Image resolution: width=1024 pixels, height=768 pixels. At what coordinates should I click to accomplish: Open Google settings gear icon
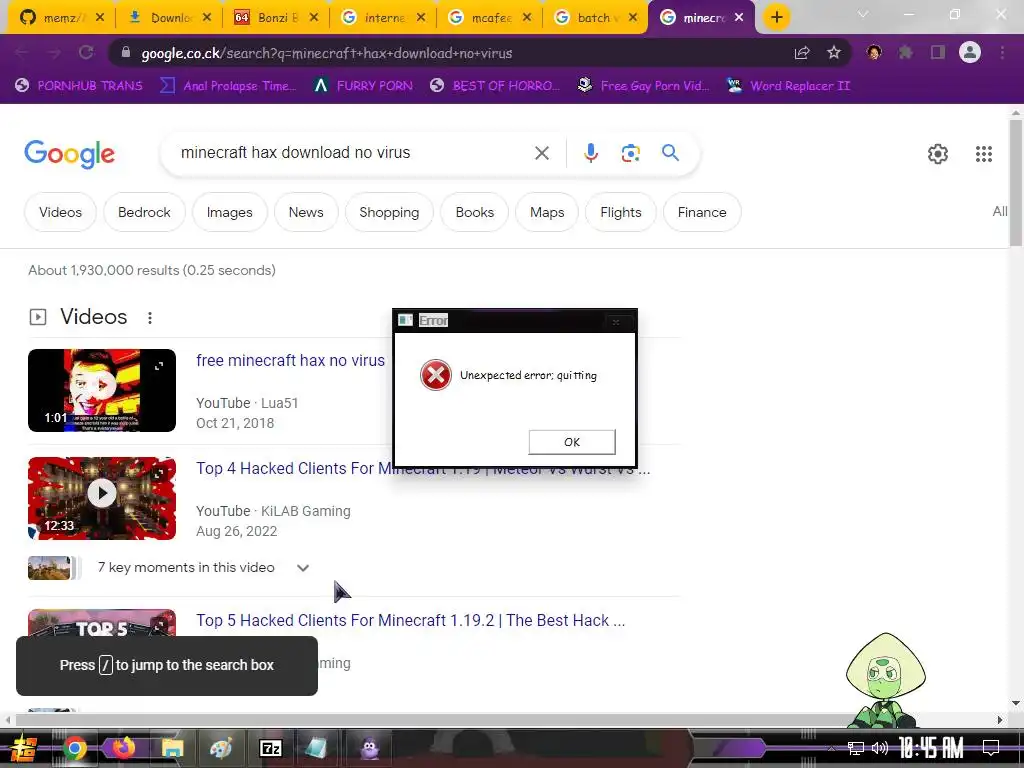[938, 154]
